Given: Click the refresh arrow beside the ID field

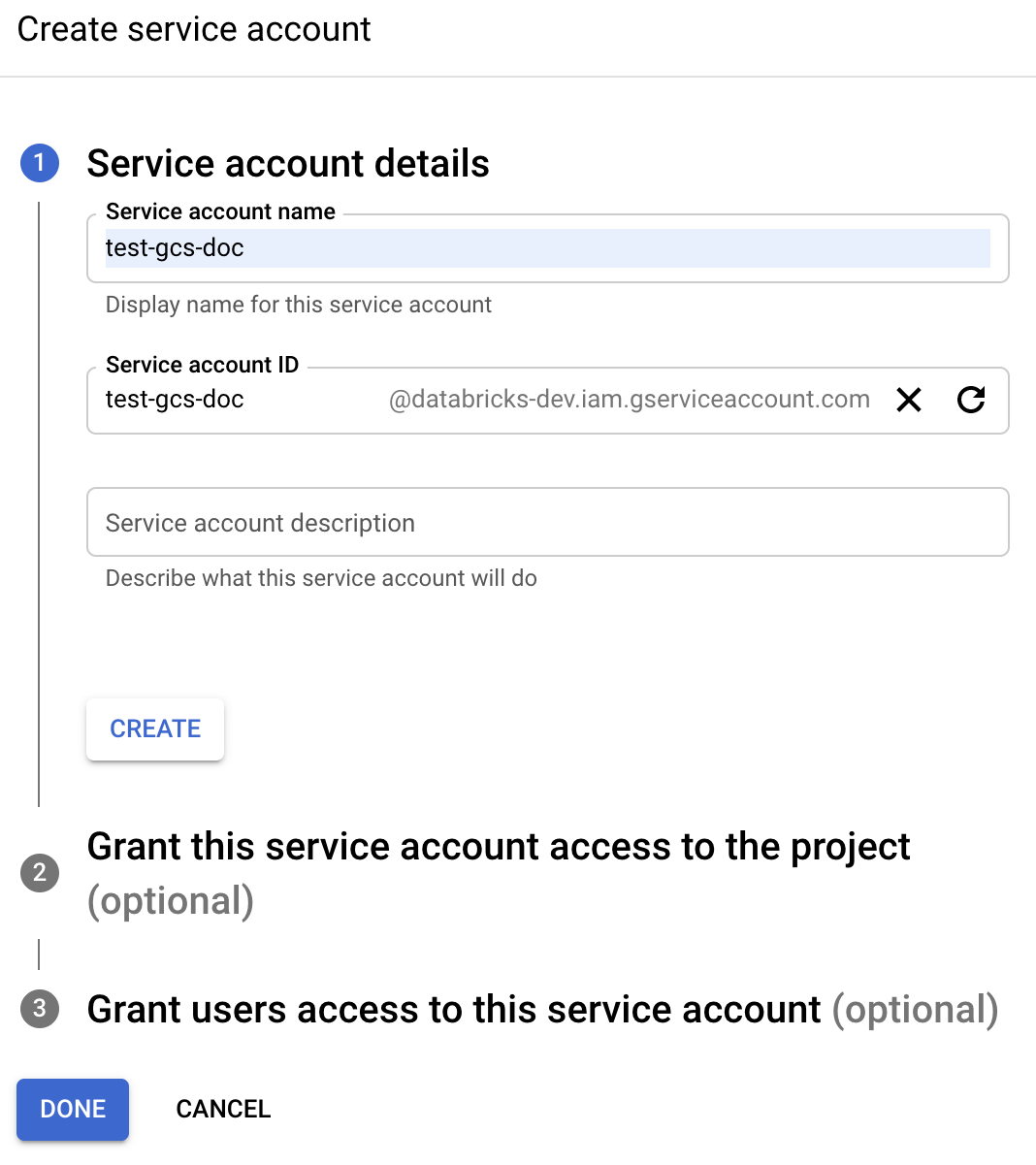Looking at the screenshot, I should [x=971, y=400].
